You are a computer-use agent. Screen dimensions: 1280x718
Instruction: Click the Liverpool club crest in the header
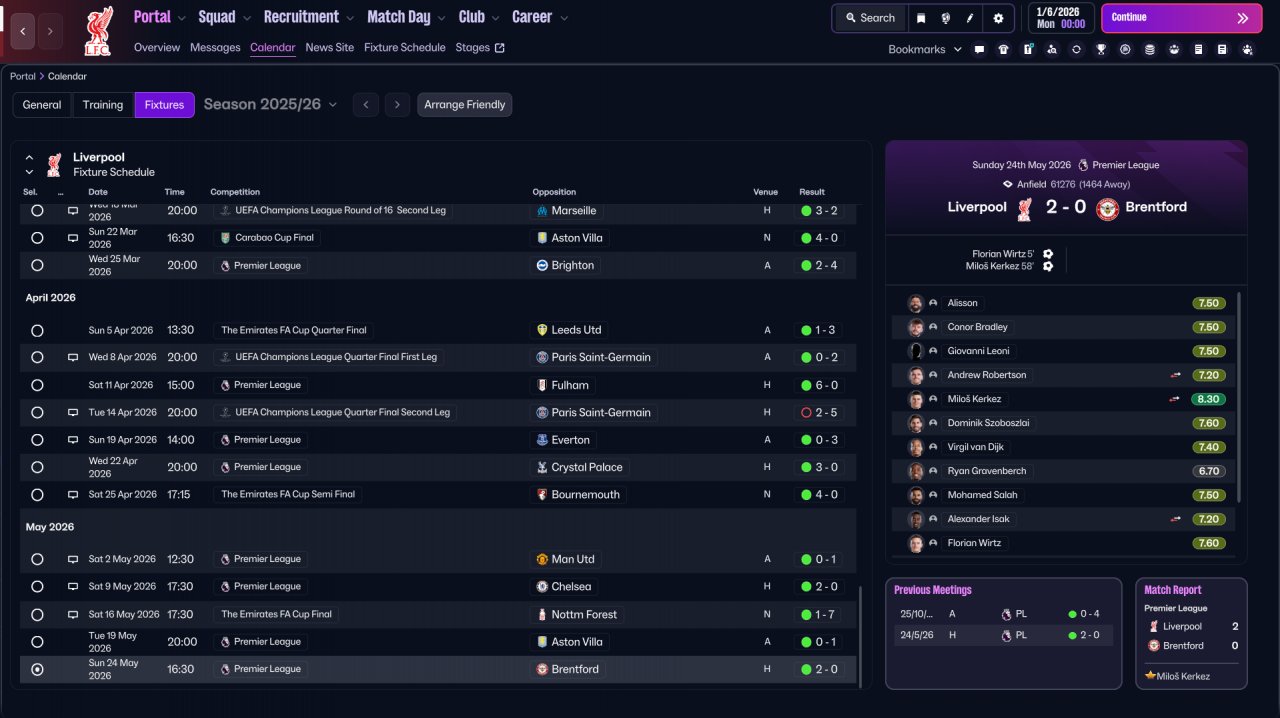coord(98,31)
